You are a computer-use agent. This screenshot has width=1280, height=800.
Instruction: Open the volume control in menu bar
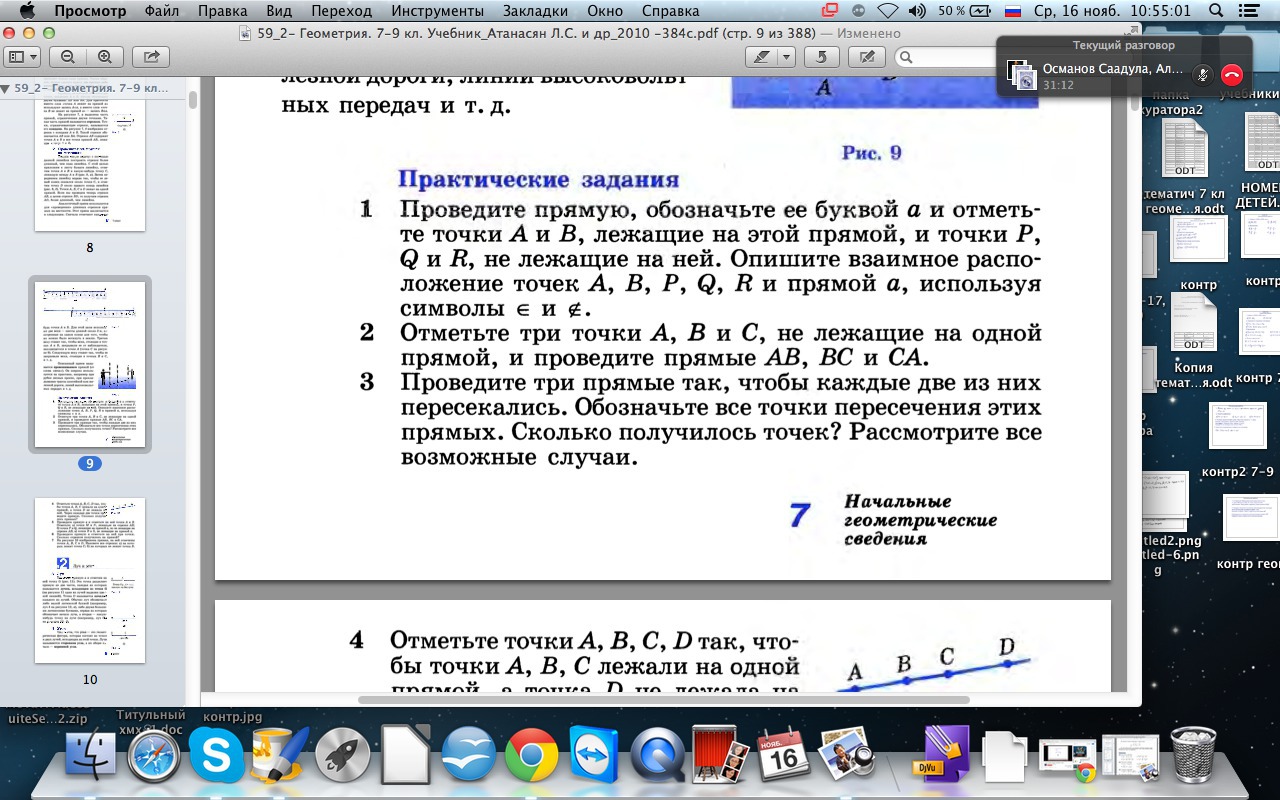coord(916,11)
